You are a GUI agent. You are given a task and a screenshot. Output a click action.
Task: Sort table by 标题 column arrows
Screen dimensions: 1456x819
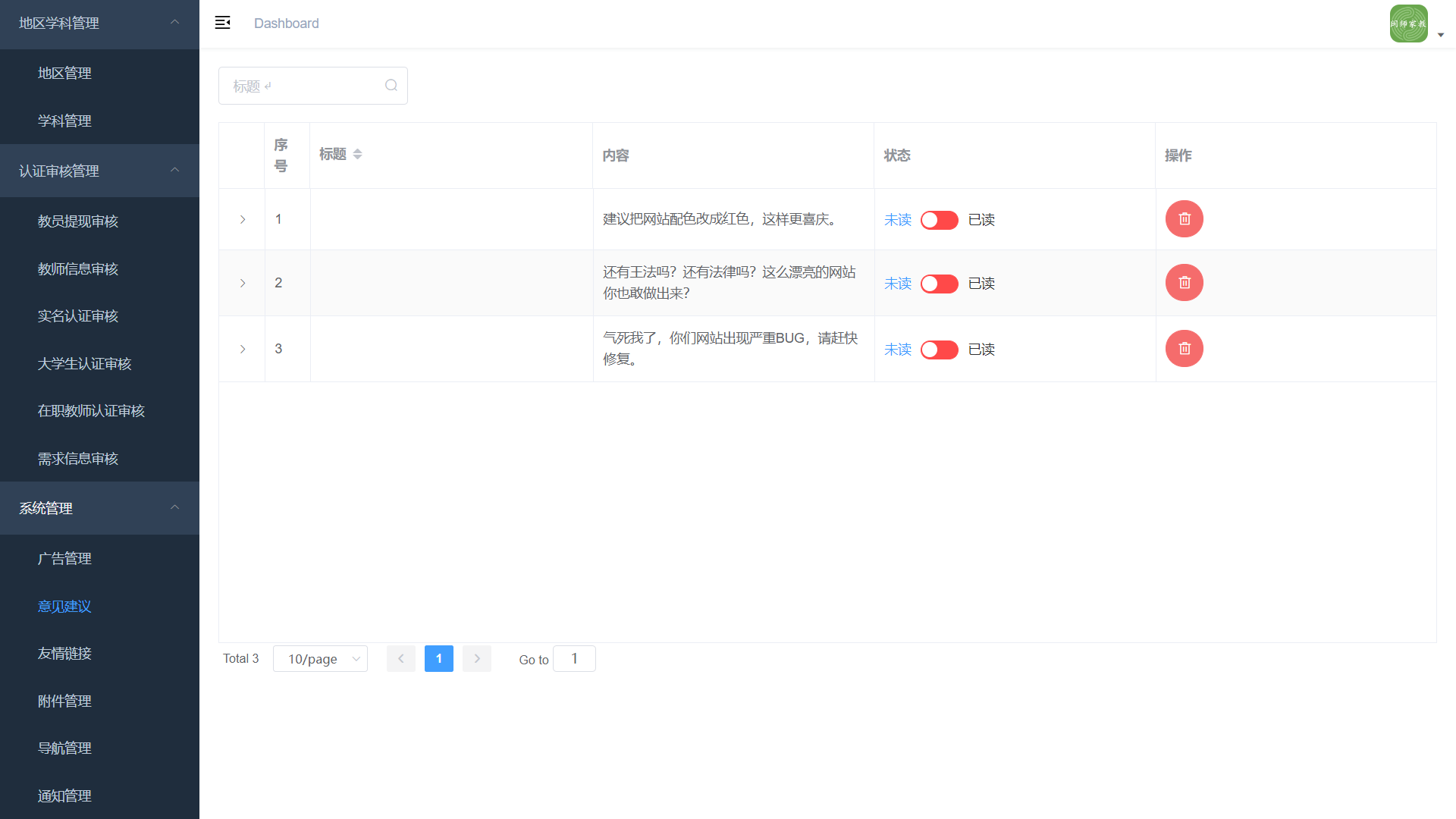point(357,154)
